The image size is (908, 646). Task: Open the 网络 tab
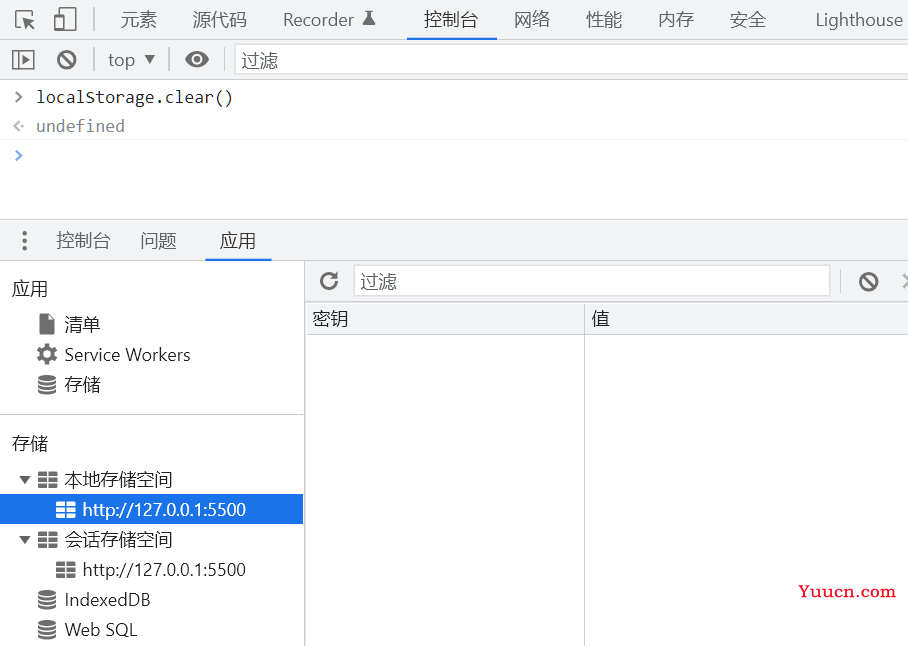532,20
